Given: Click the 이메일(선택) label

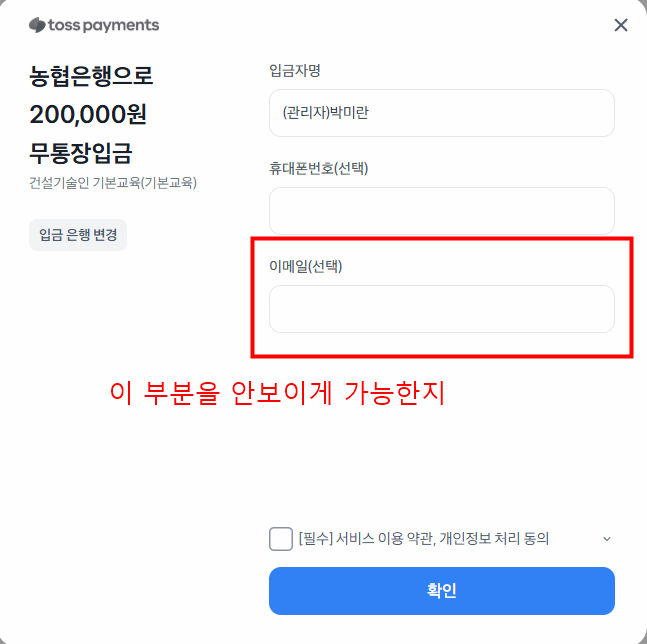Looking at the screenshot, I should click(x=305, y=266).
